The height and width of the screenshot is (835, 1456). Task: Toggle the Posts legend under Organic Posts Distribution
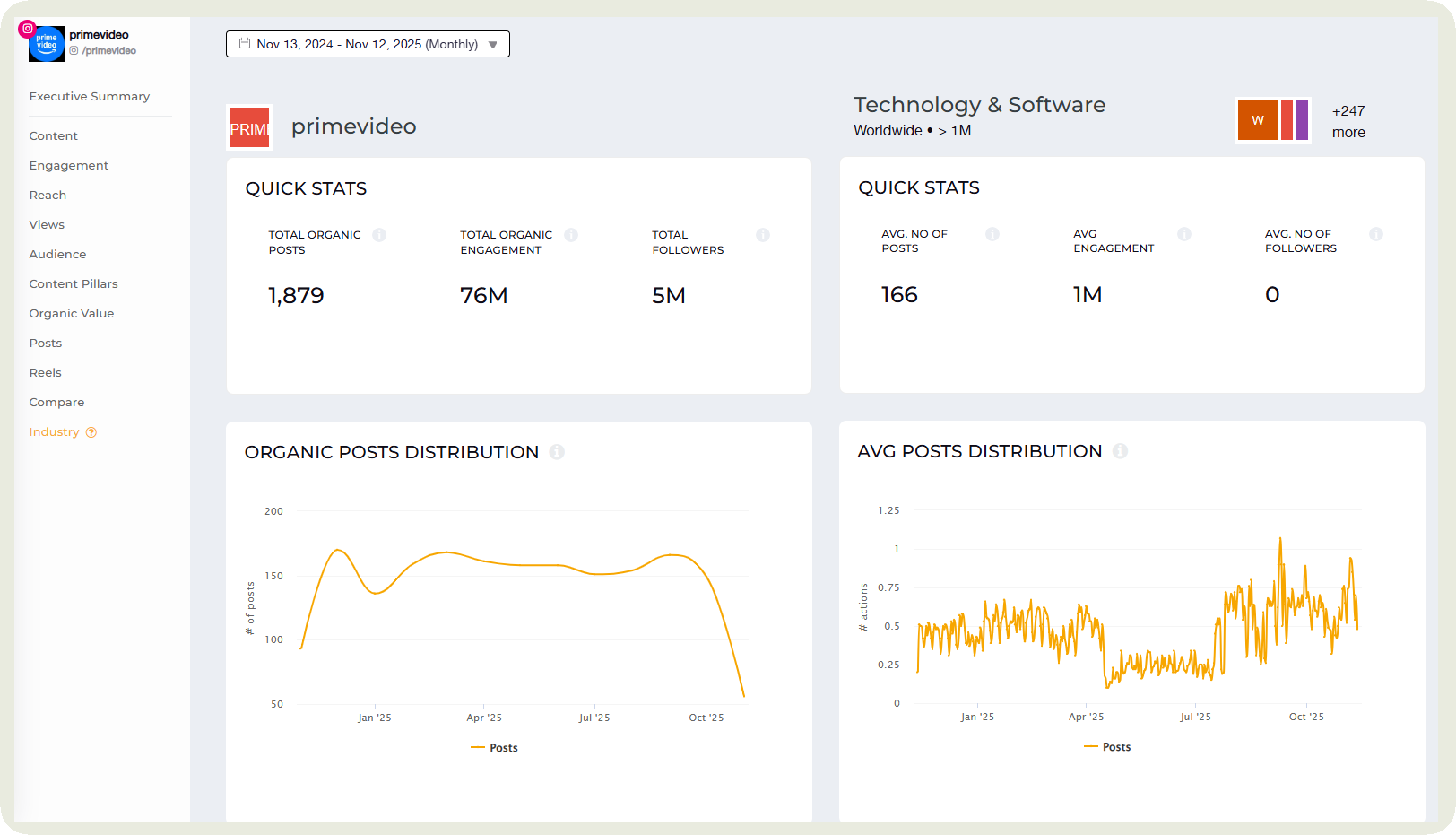(x=494, y=747)
